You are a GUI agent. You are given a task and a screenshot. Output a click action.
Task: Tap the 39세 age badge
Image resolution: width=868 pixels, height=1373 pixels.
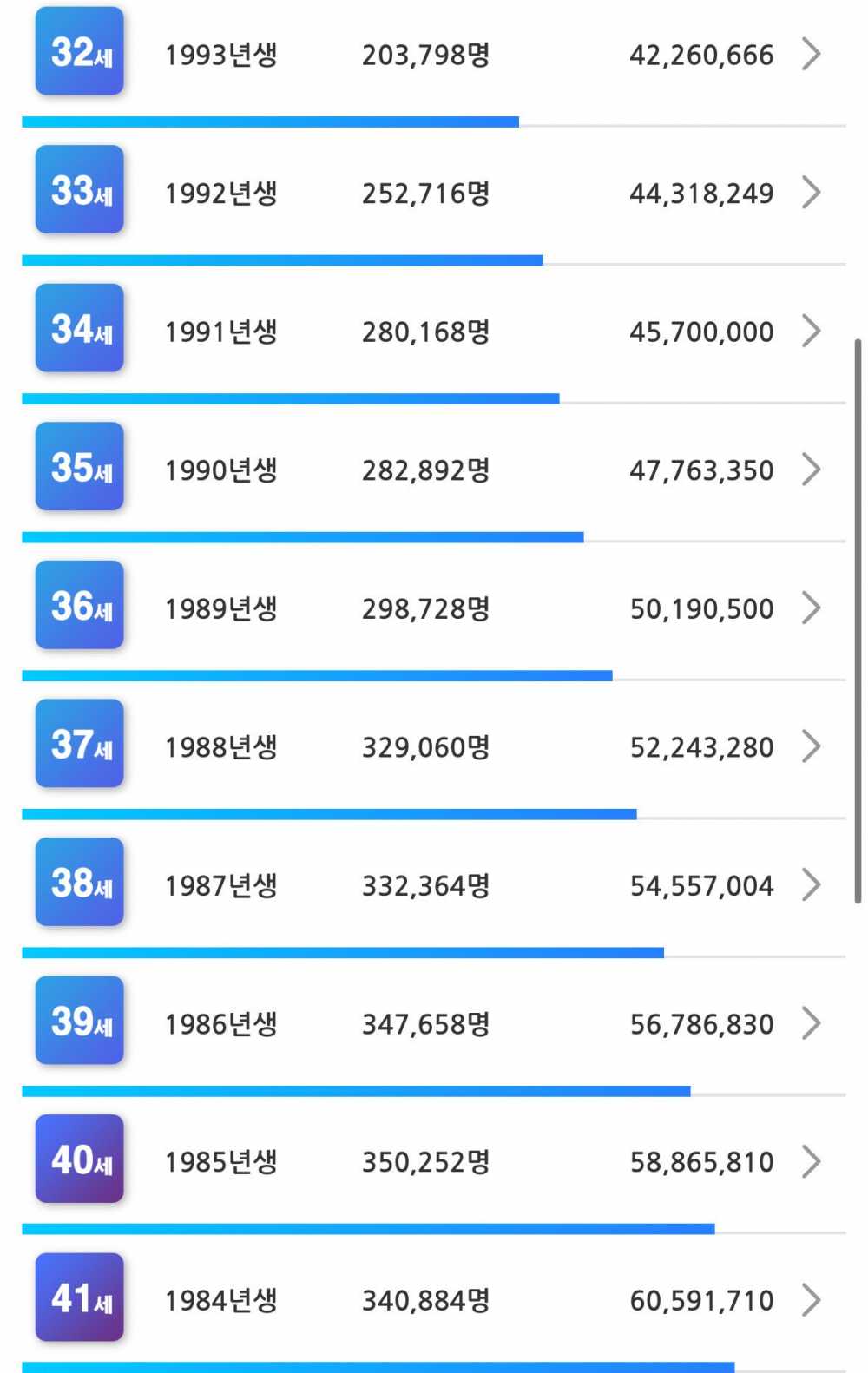click(79, 1021)
